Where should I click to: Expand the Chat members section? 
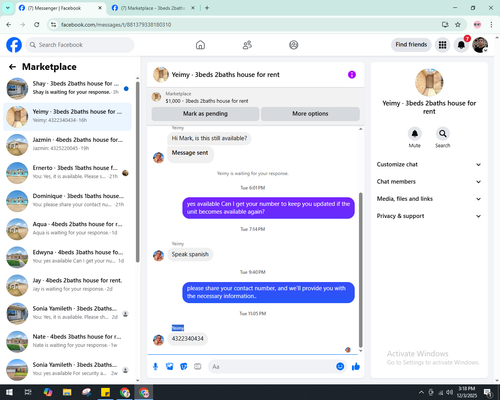[429, 182]
